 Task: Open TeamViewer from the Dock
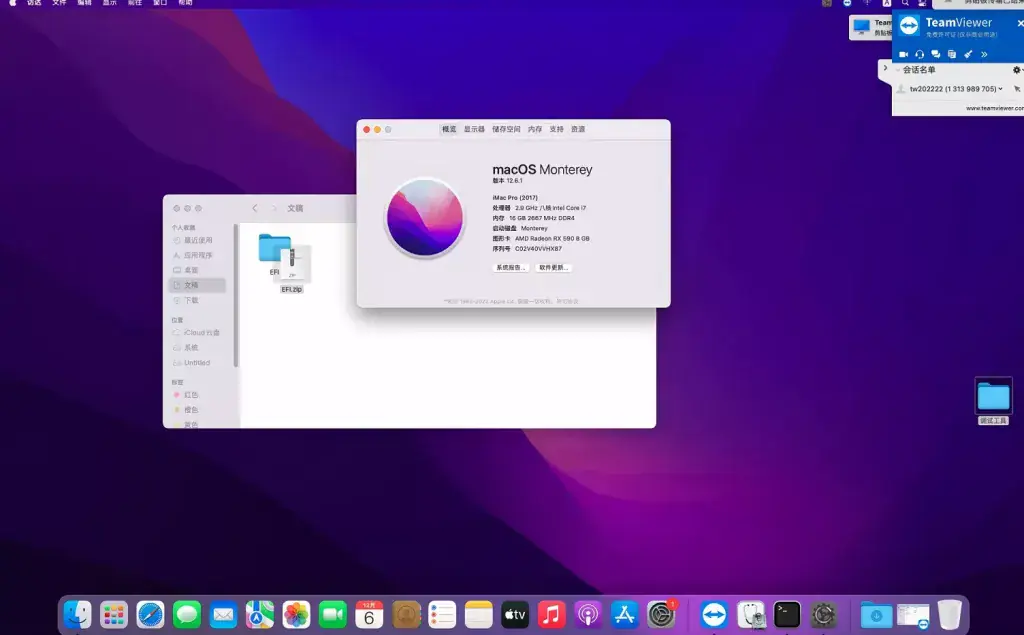click(x=714, y=615)
